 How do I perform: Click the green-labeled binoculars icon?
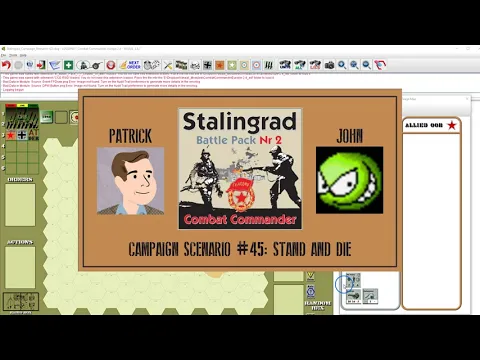[x=300, y=65]
